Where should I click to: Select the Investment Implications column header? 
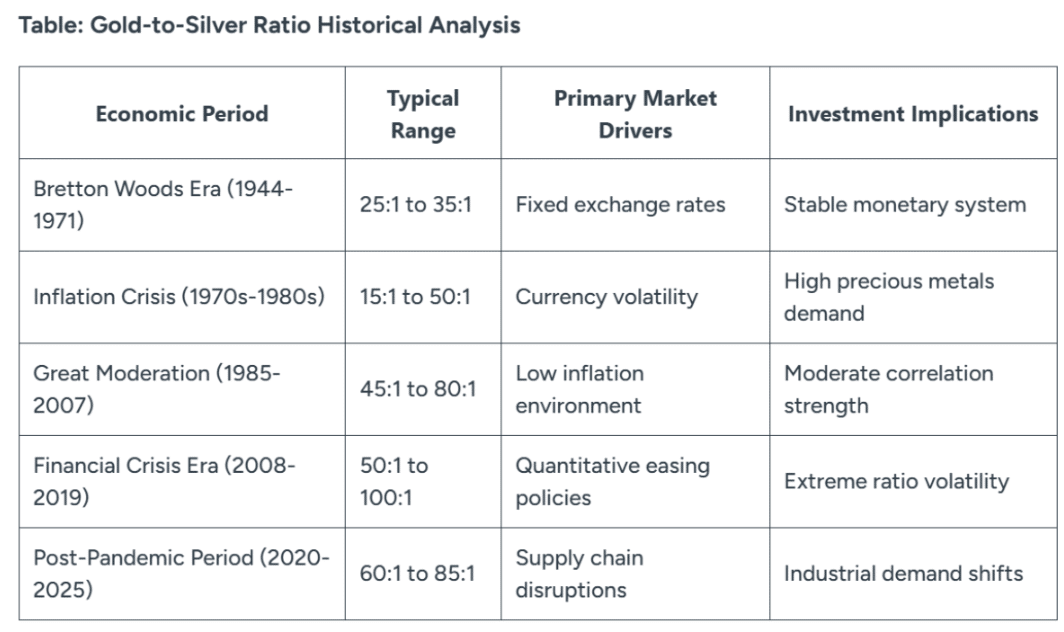point(912,114)
